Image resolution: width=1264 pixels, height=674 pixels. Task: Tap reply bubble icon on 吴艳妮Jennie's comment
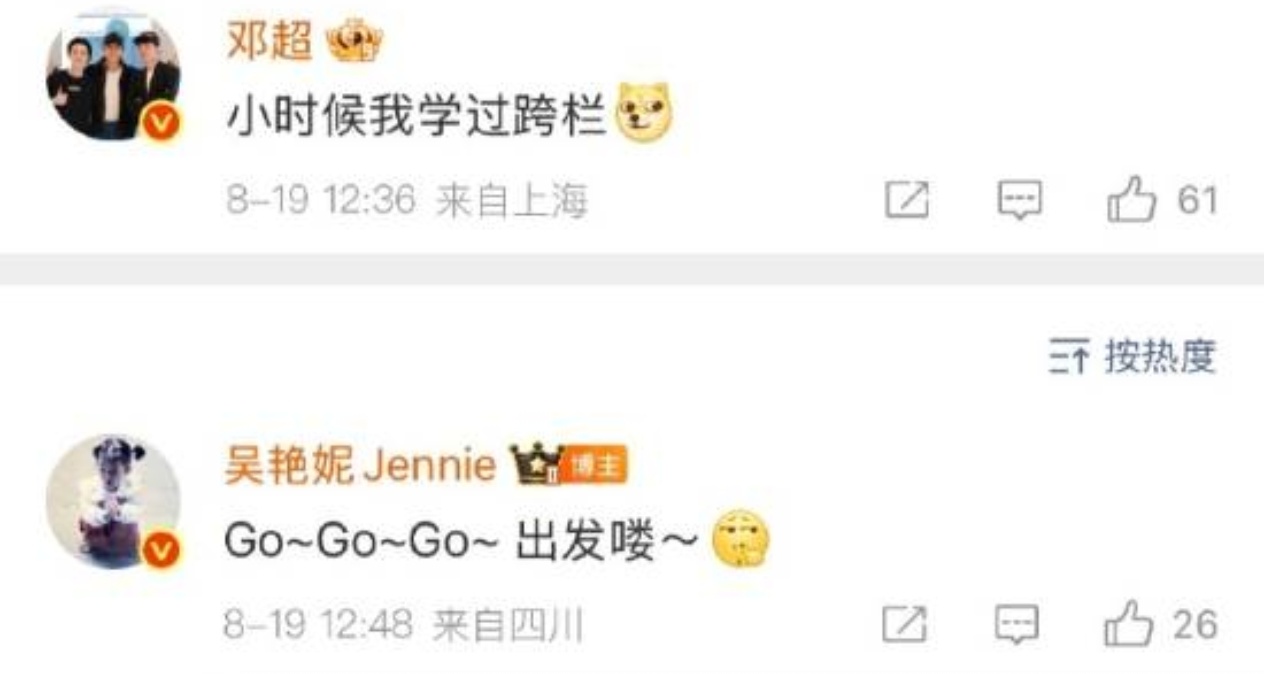pos(1017,626)
